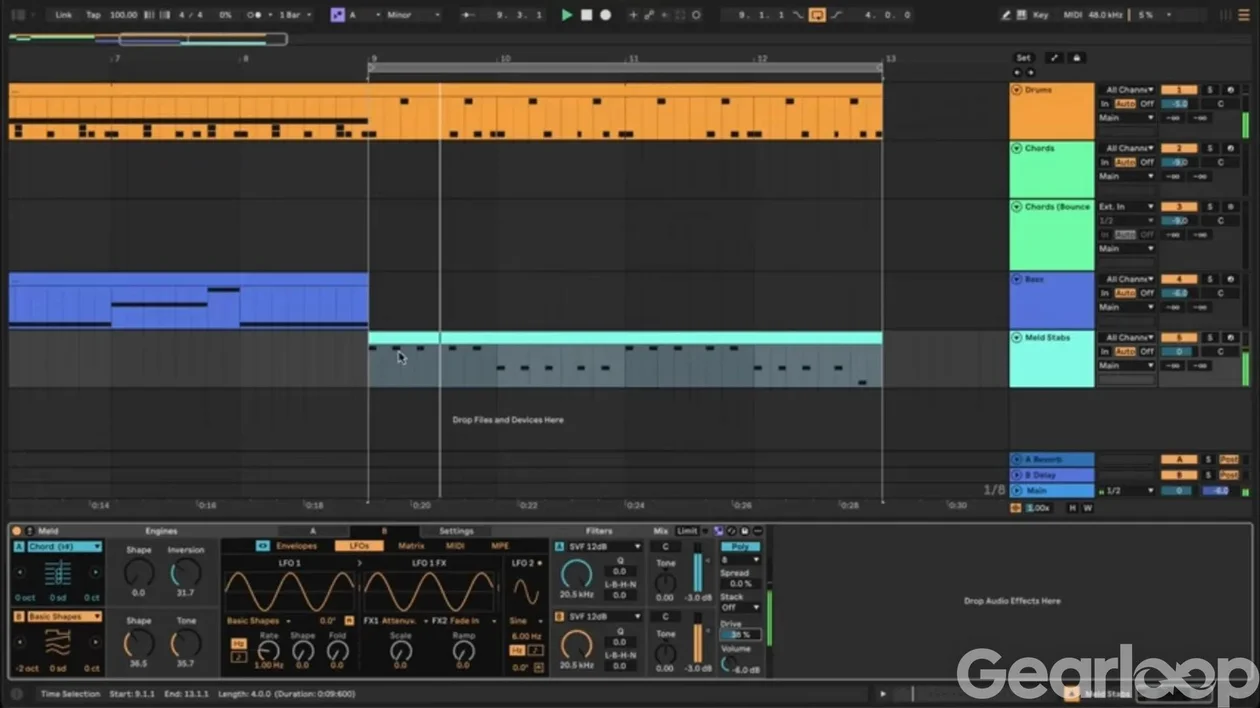The width and height of the screenshot is (1260, 708).
Task: Arm the Arrangement Record button
Action: [605, 15]
